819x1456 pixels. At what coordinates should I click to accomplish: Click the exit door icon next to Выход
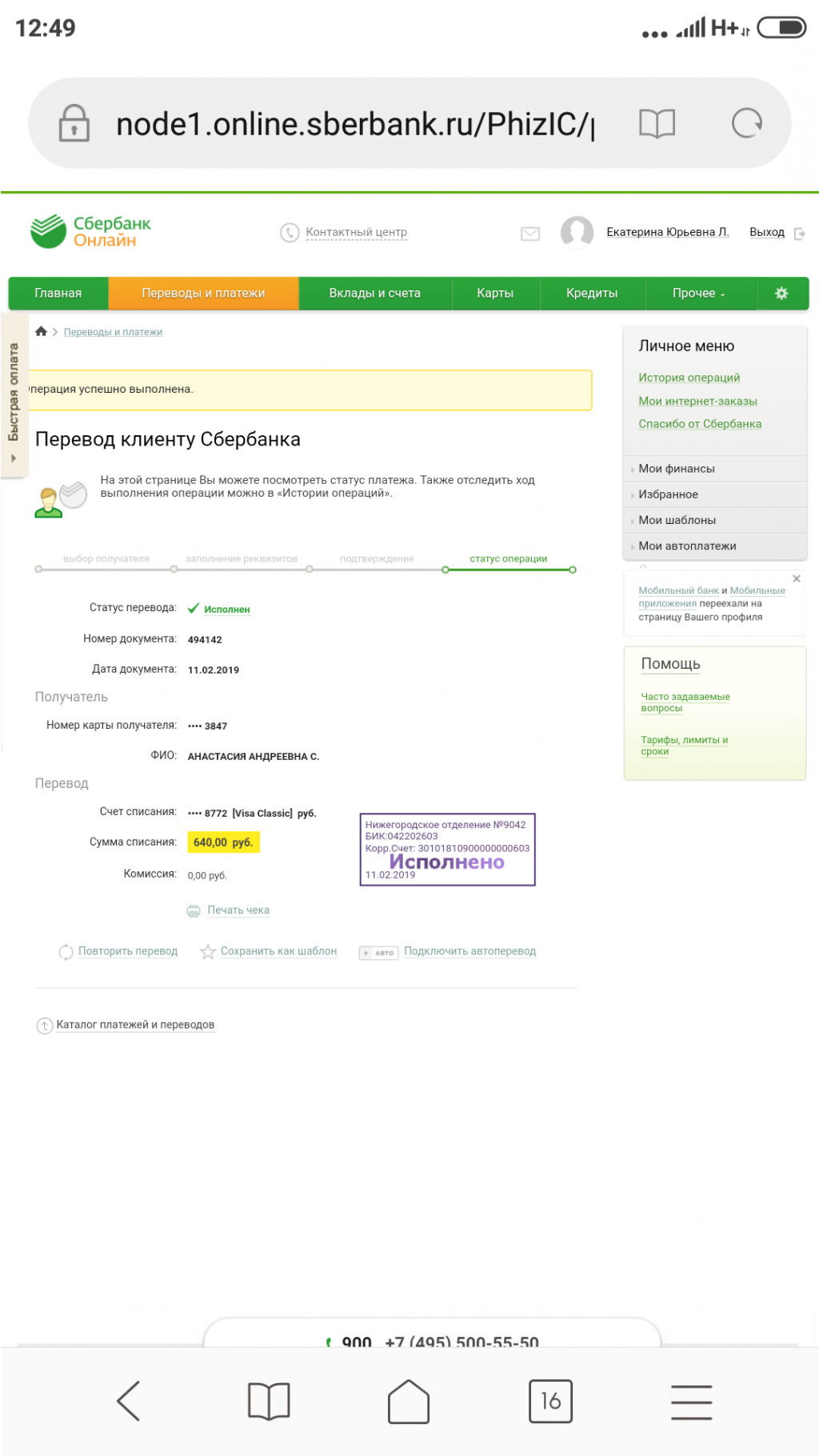(799, 234)
